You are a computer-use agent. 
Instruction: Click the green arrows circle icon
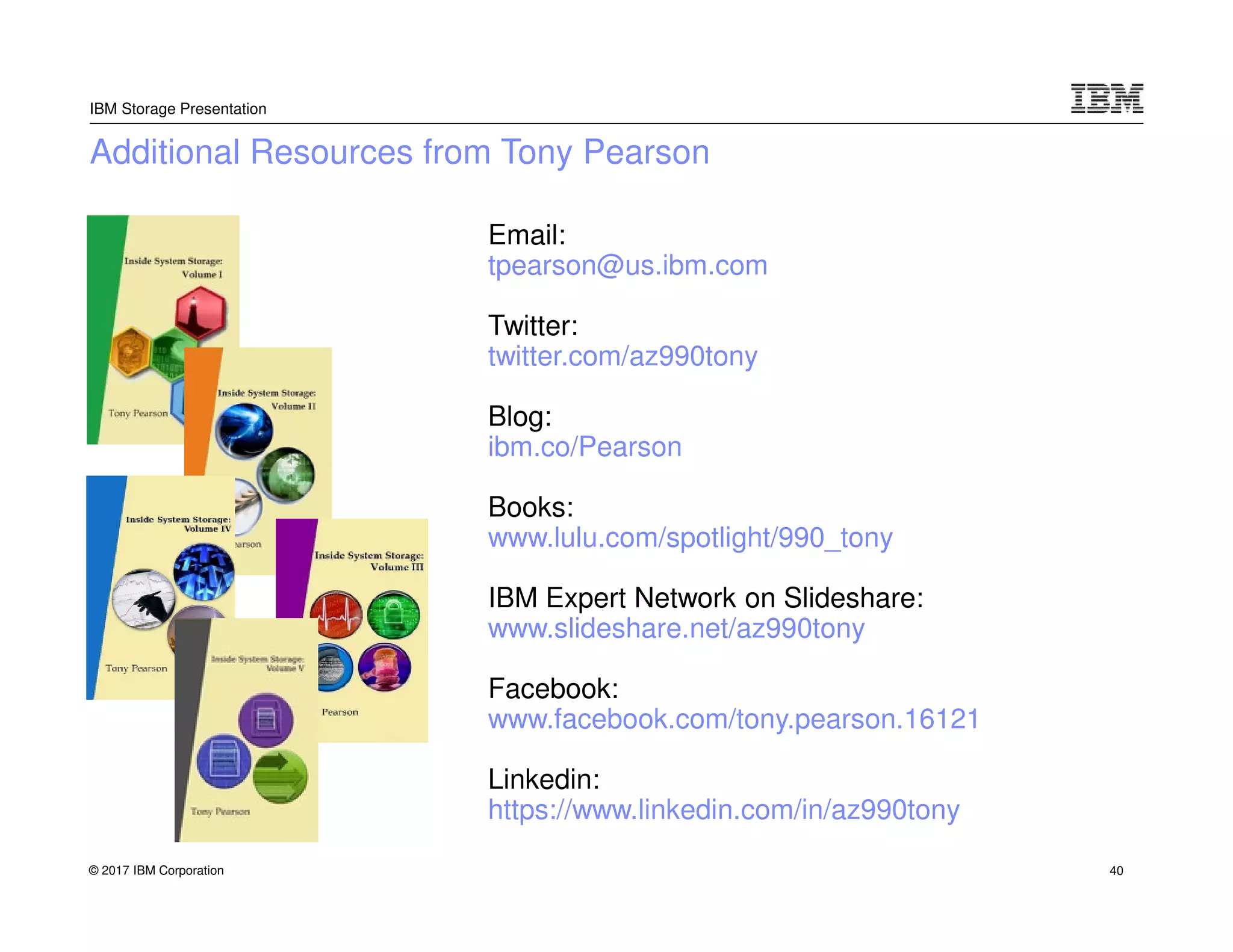(x=280, y=776)
